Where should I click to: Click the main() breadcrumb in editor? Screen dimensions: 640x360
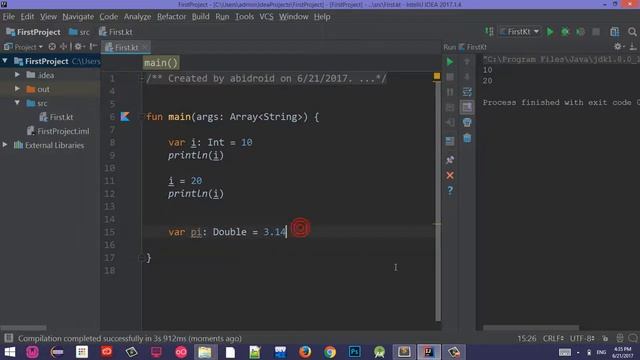pos(161,63)
